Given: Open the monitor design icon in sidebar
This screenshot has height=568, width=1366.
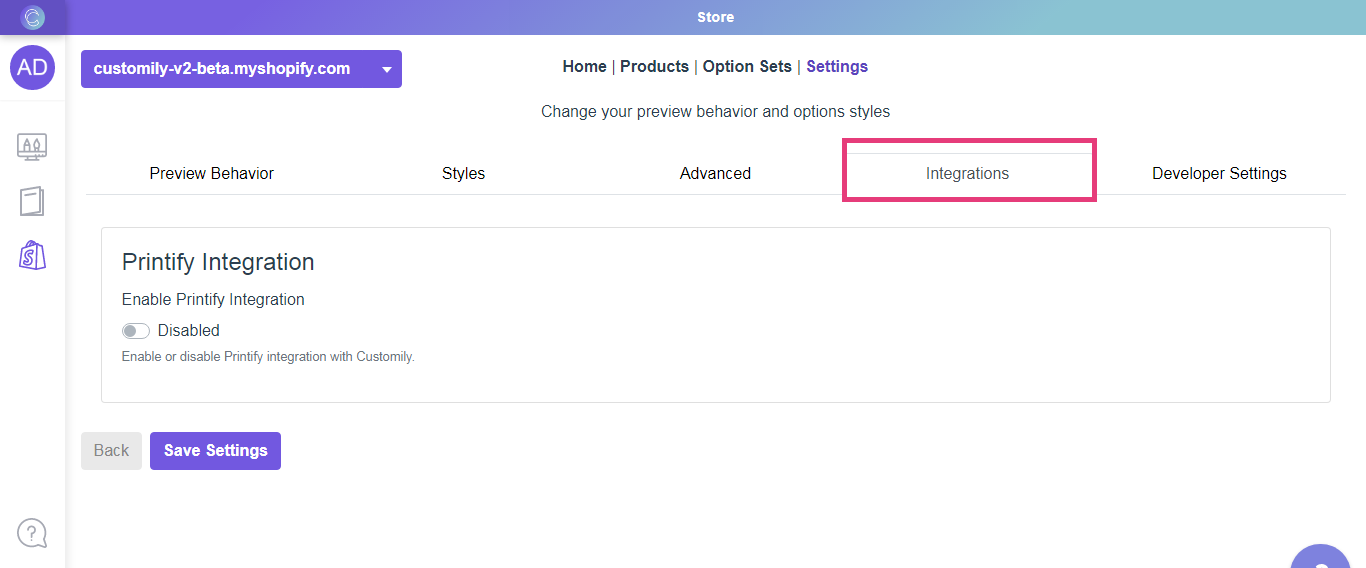Looking at the screenshot, I should [32, 147].
